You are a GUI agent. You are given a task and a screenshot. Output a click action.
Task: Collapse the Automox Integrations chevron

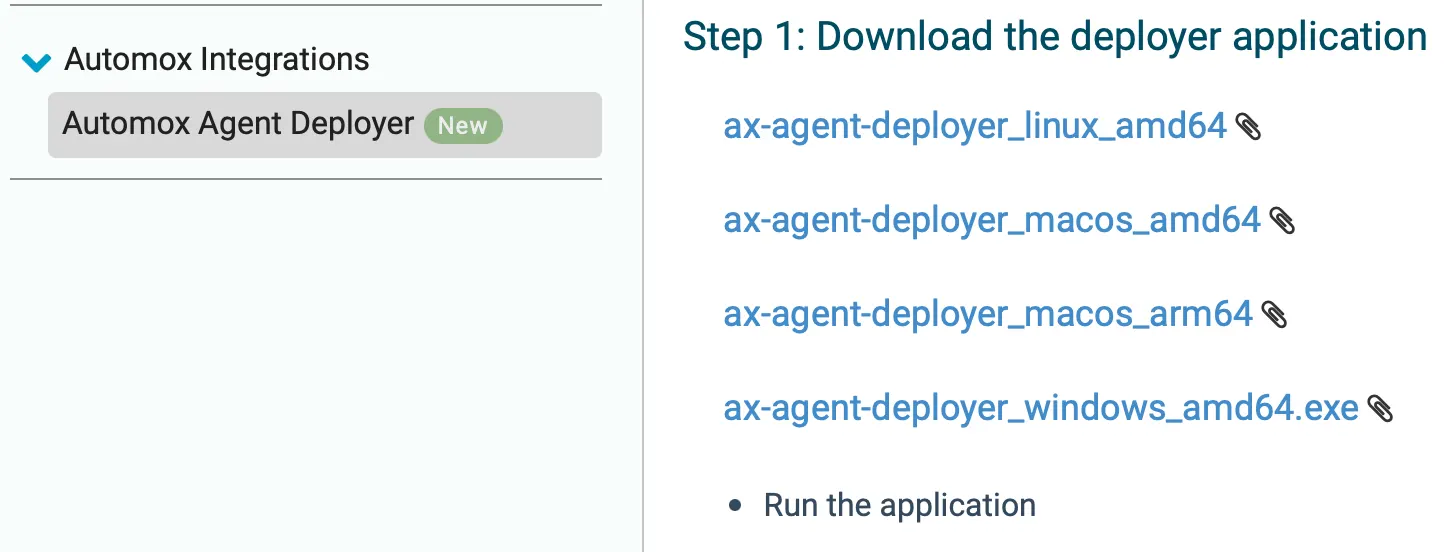point(36,62)
